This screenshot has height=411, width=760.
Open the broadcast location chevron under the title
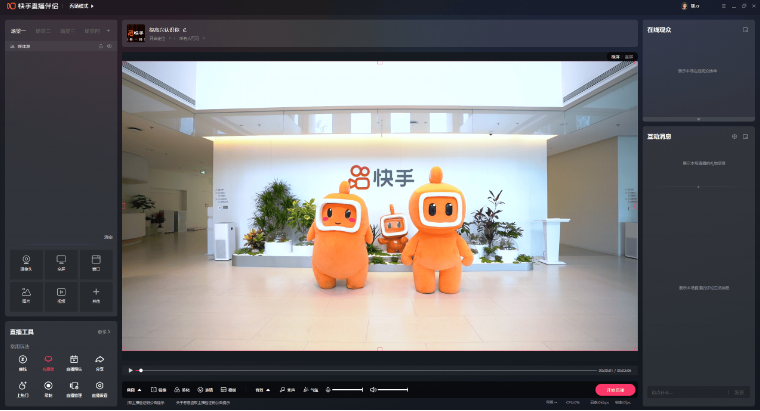click(170, 38)
